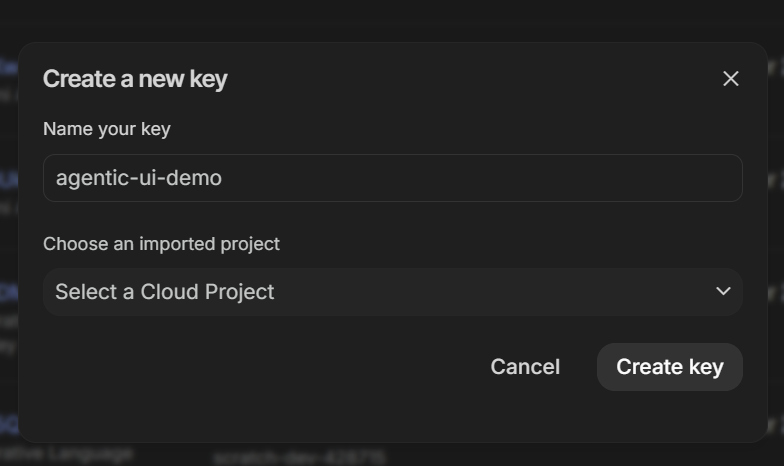Dismiss dialog using the top-right close icon
The image size is (784, 466).
click(x=731, y=78)
